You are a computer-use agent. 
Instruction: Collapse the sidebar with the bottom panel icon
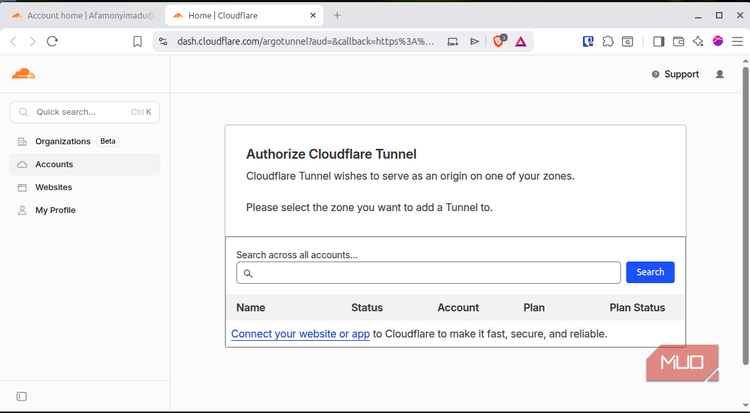click(x=22, y=396)
